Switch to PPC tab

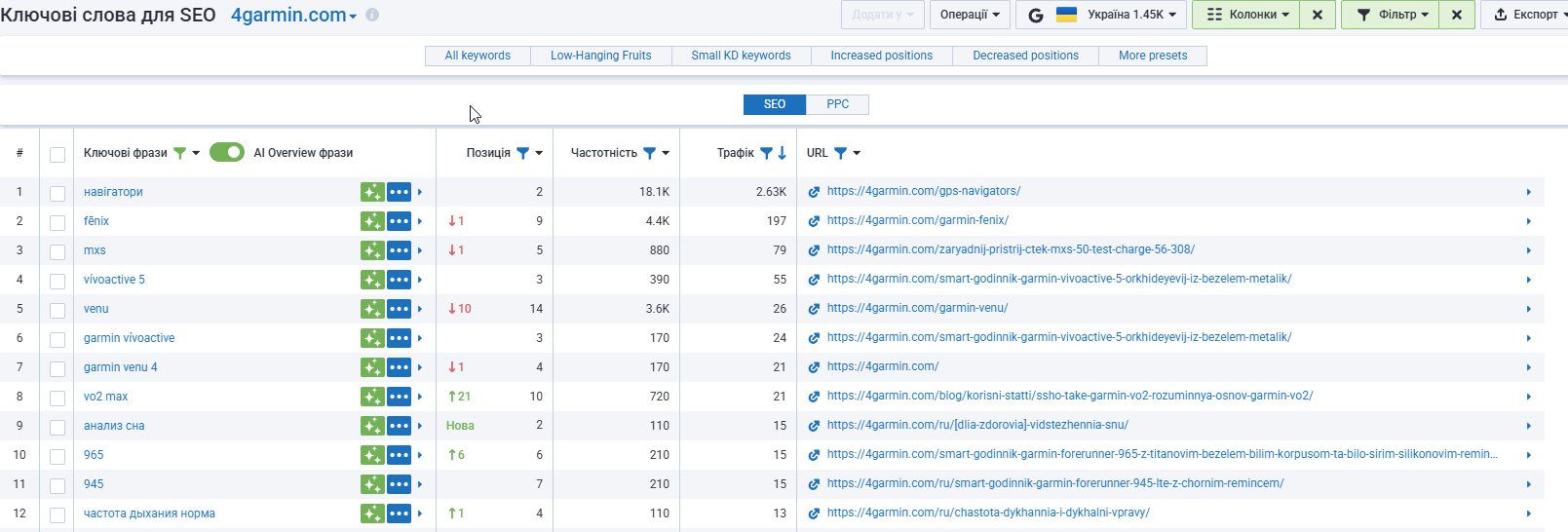click(838, 104)
